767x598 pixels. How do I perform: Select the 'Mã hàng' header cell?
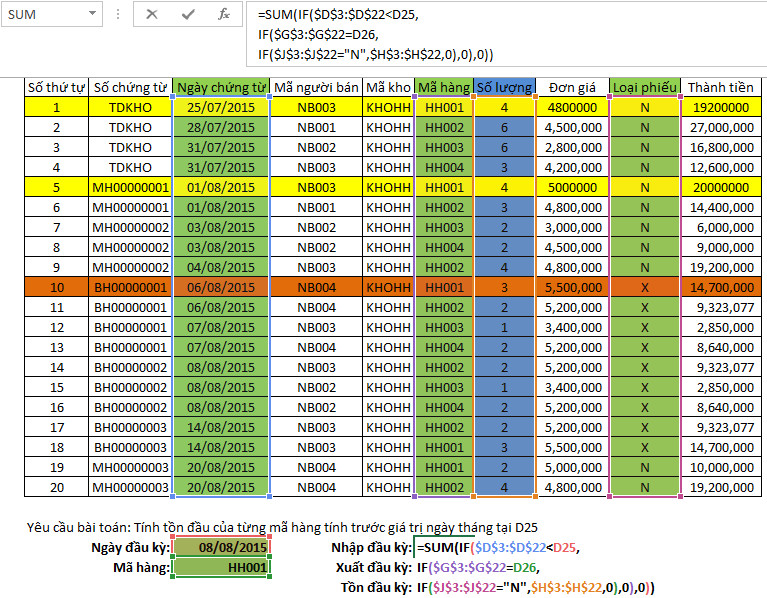click(444, 87)
